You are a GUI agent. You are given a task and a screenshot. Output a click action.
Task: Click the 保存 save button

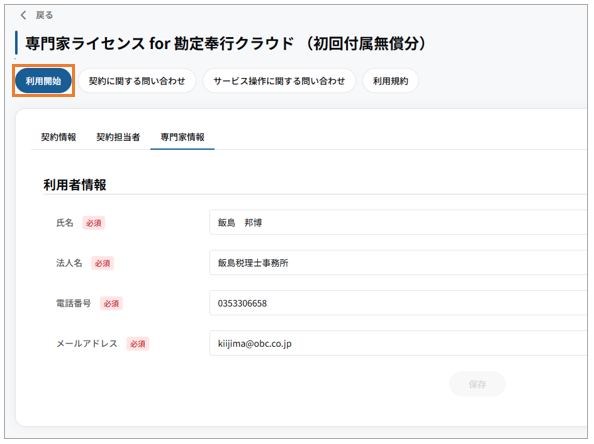pos(477,384)
